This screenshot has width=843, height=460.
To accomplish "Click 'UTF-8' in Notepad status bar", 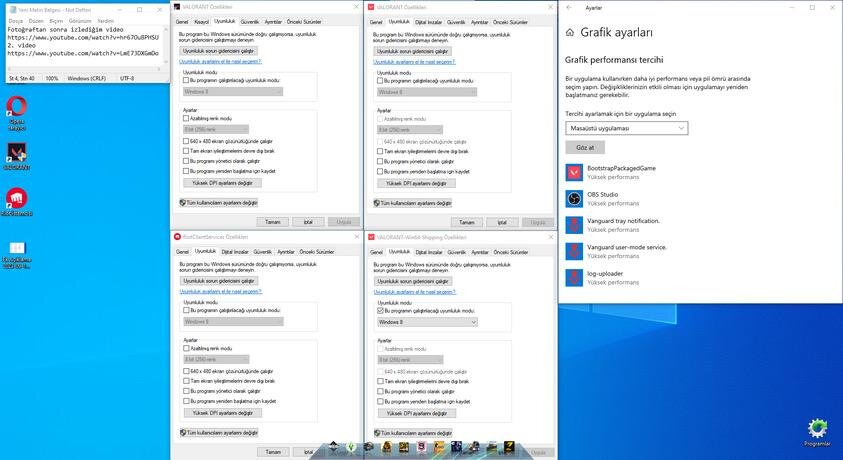I will [127, 78].
